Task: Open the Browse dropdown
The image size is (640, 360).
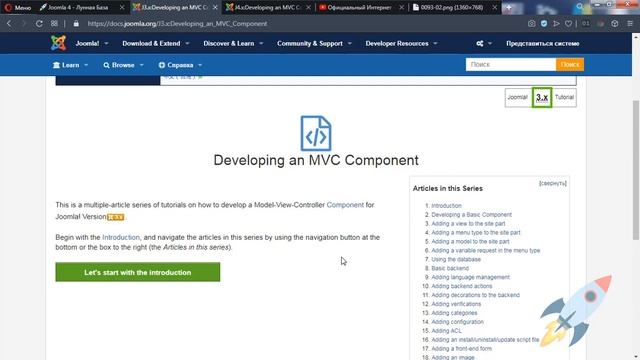Action: click(123, 65)
